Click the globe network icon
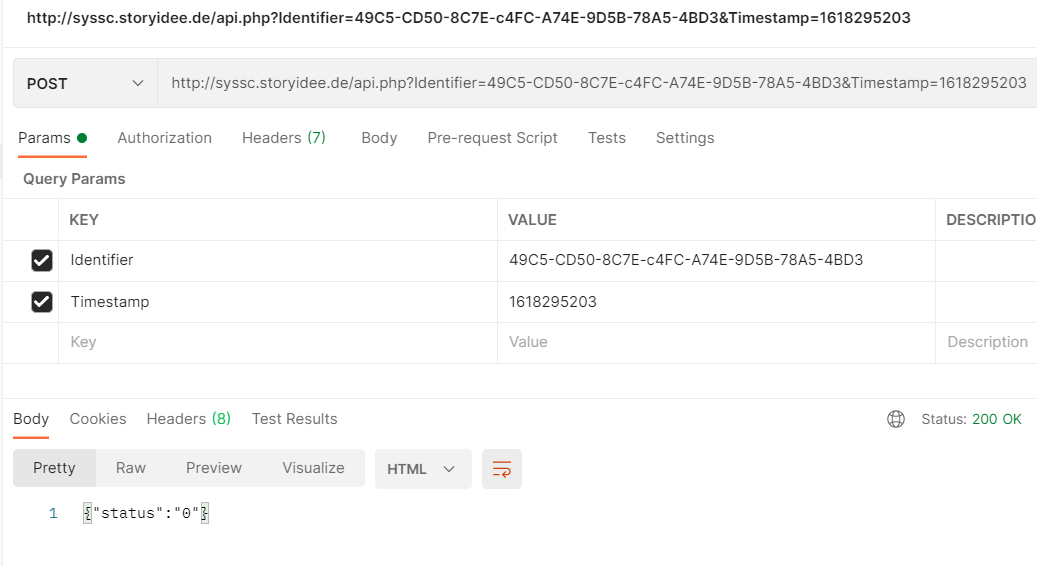The height and width of the screenshot is (566, 1037). (896, 419)
